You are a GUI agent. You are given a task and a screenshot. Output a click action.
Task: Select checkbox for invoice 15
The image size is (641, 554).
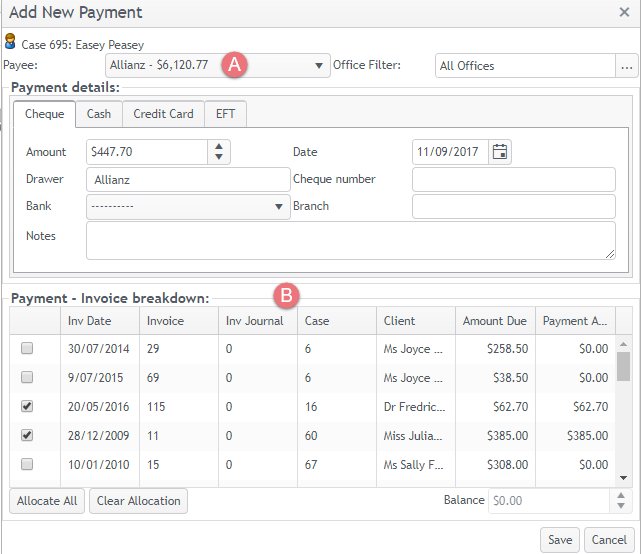tap(27, 464)
